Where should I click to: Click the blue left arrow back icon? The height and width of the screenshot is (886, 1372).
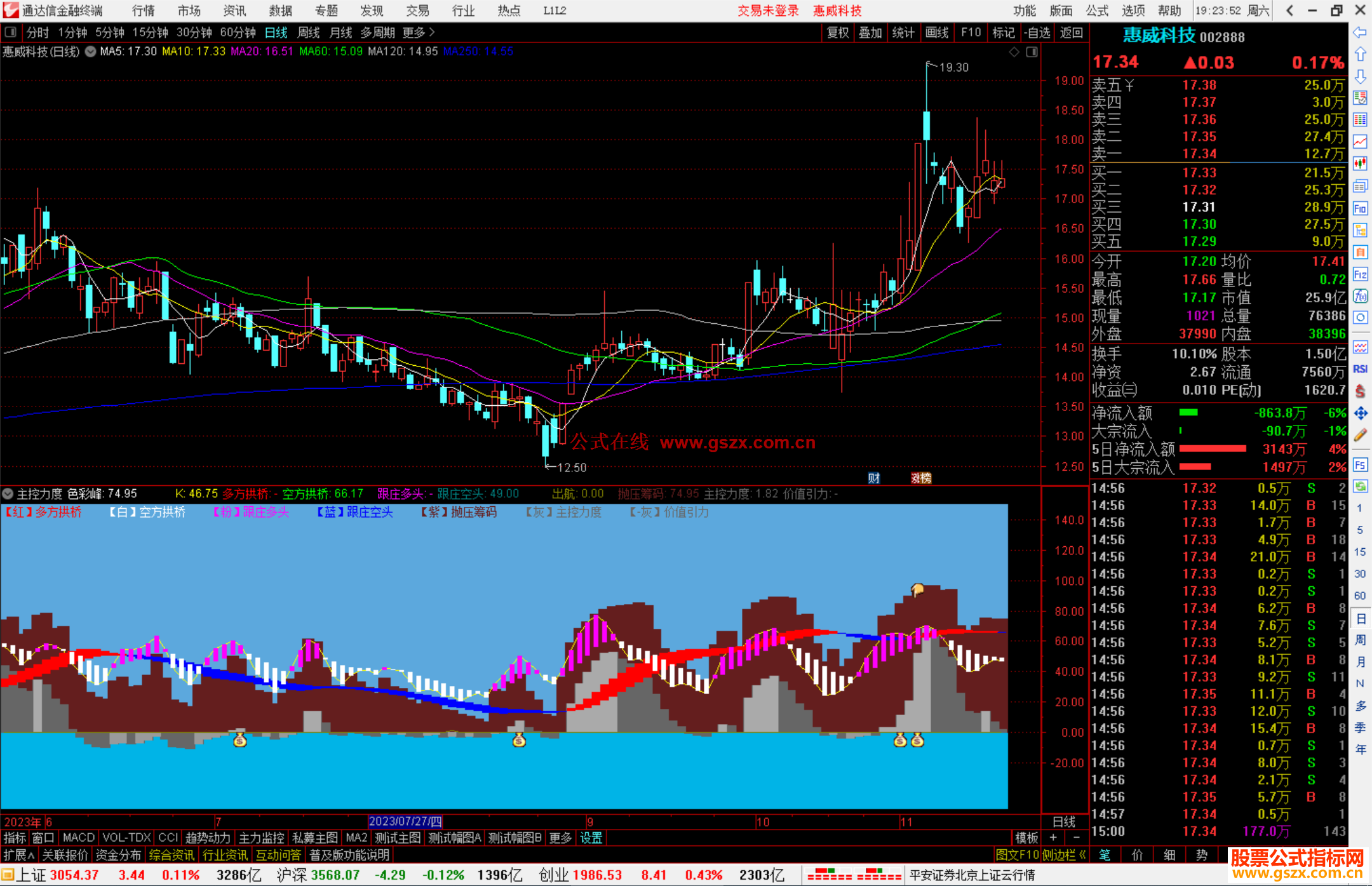[x=1360, y=32]
